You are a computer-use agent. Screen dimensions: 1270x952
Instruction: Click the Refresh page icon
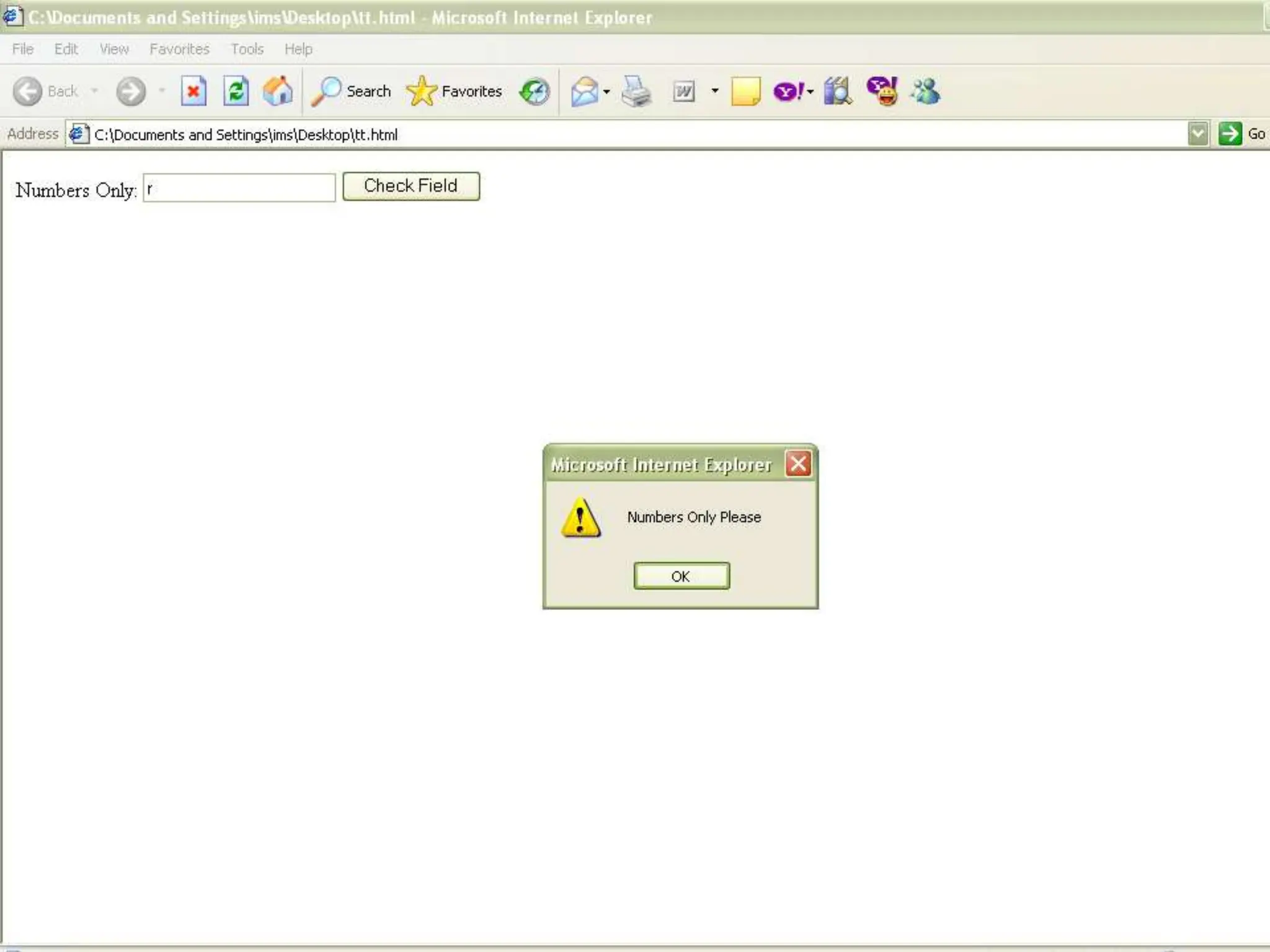click(236, 92)
